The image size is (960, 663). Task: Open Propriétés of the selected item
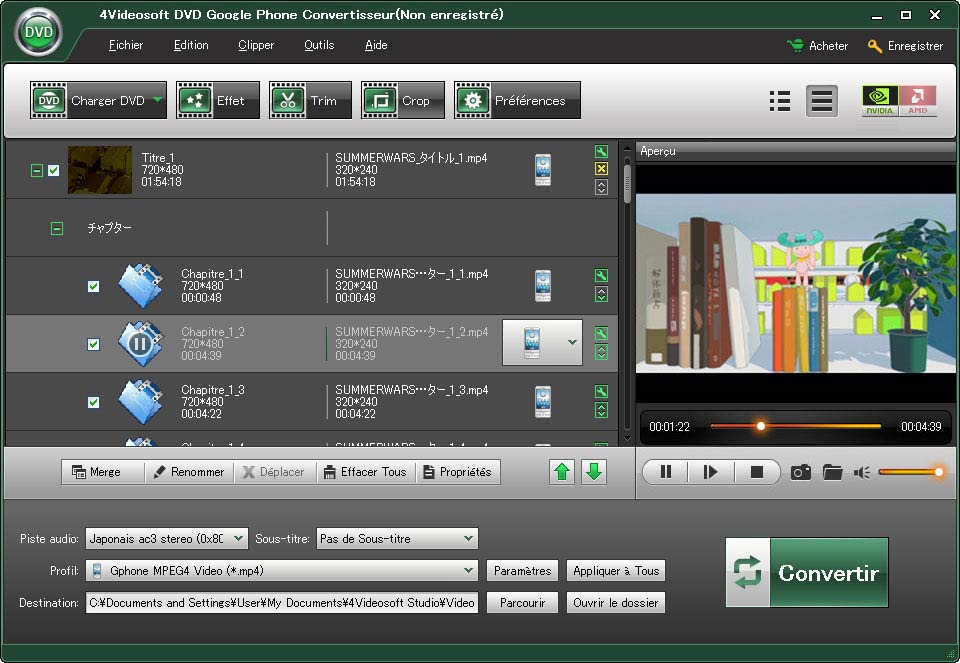(458, 472)
